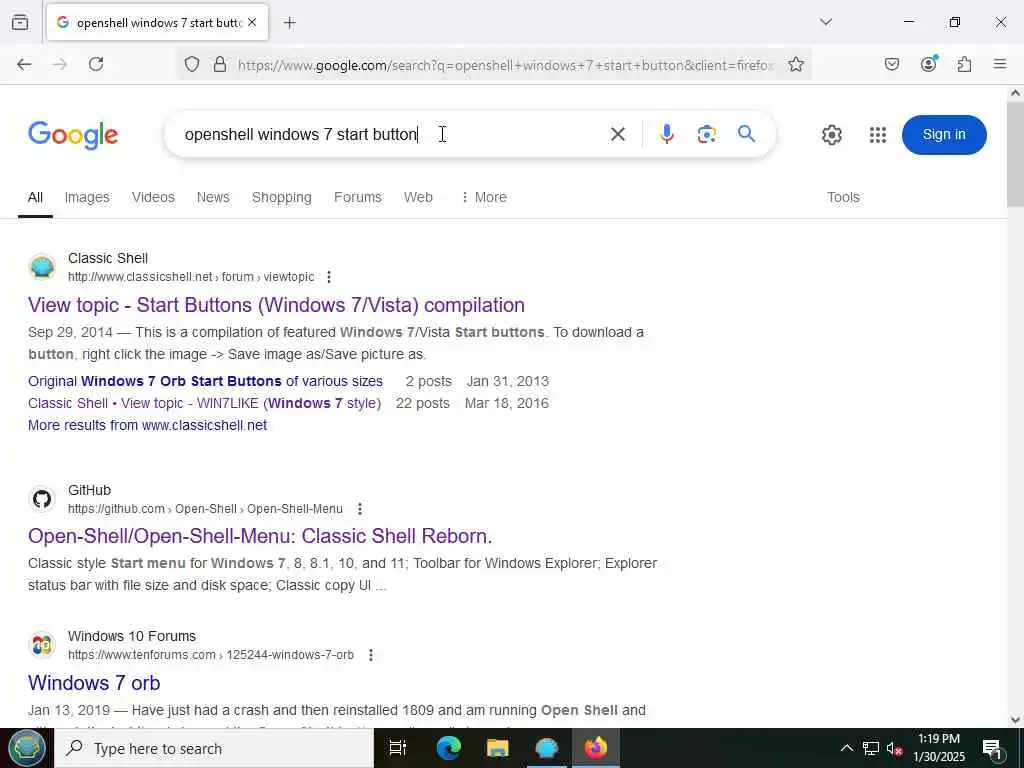Open Open-Shell-Menu GitHub result link

(x=260, y=536)
